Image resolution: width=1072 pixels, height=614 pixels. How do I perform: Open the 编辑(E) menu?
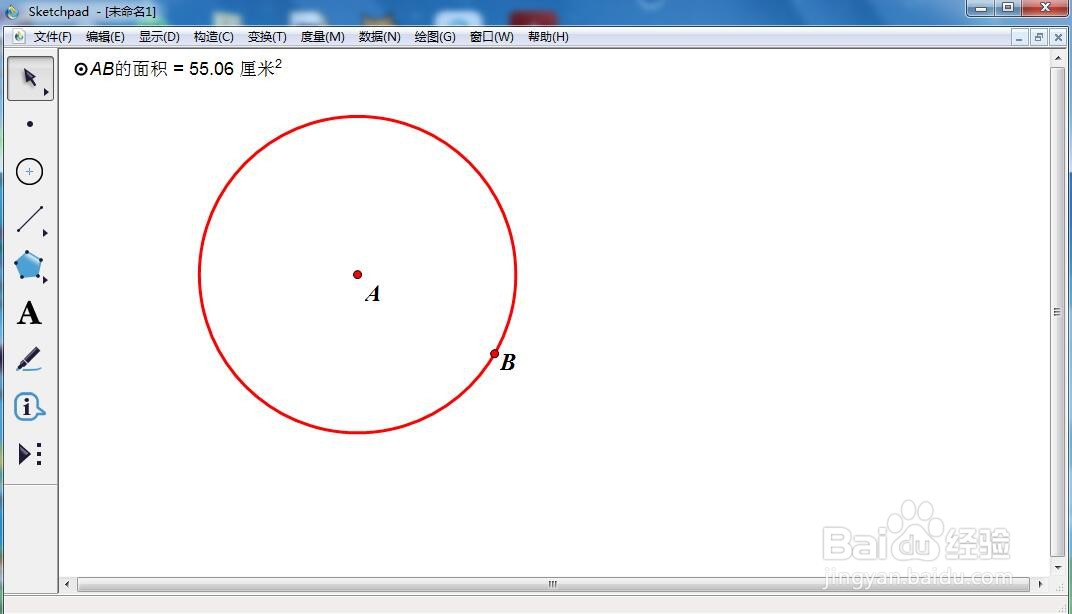coord(105,37)
